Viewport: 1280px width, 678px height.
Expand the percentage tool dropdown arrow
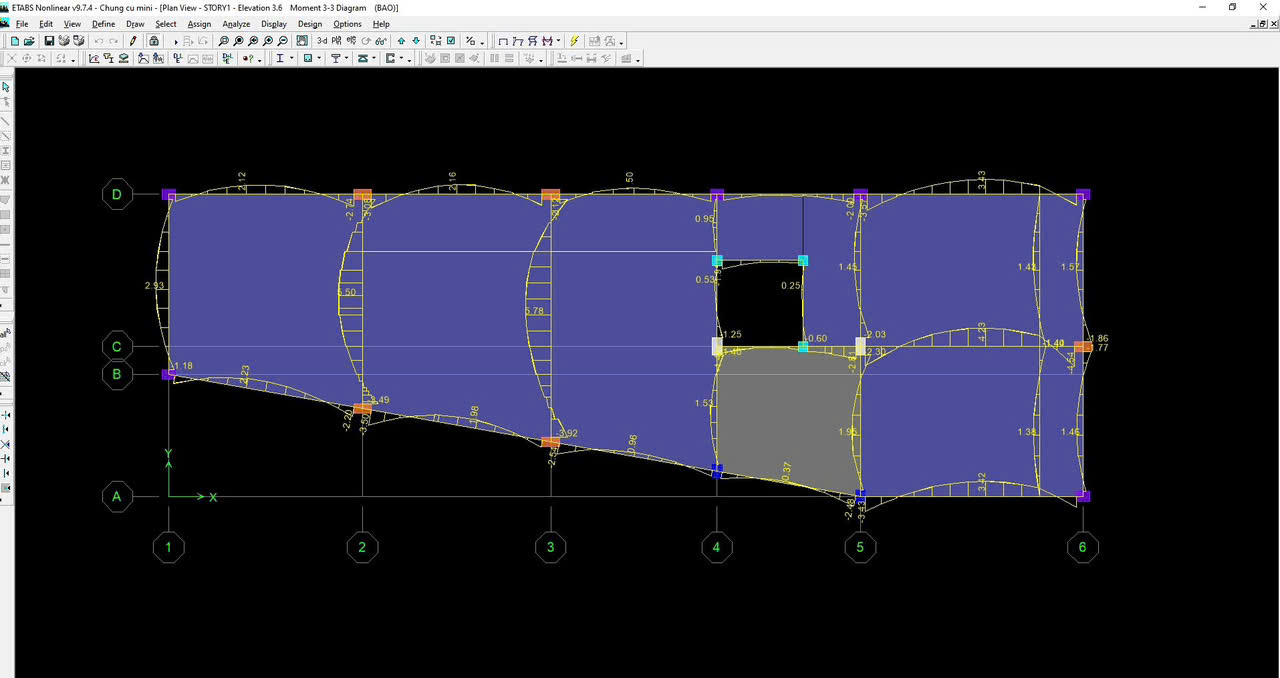[x=482, y=42]
